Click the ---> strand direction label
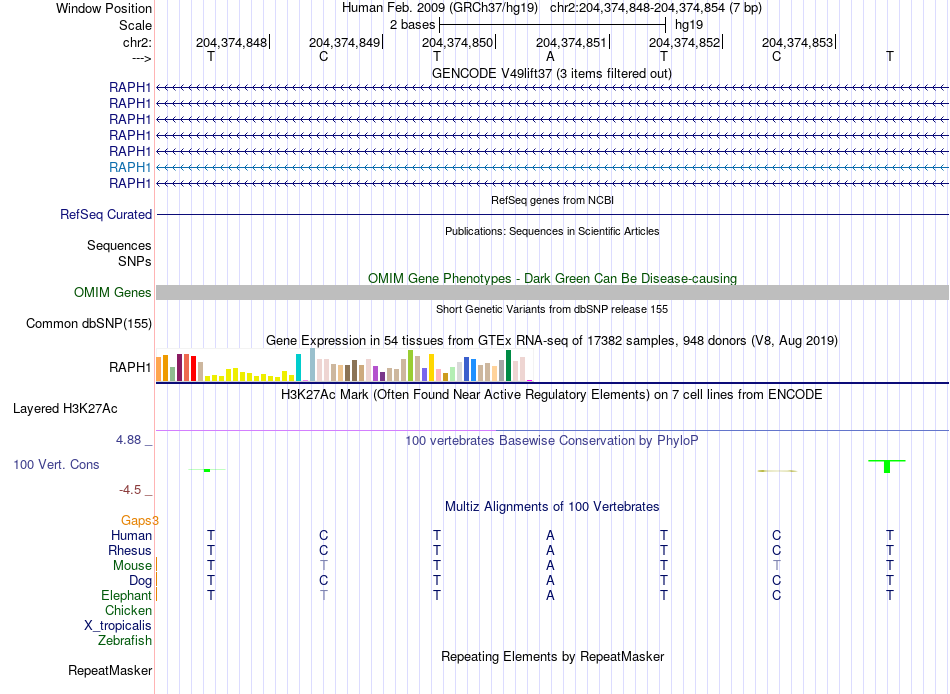 (x=142, y=58)
